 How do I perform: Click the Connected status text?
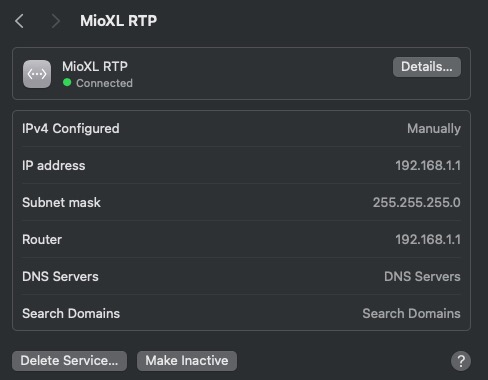tap(104, 83)
